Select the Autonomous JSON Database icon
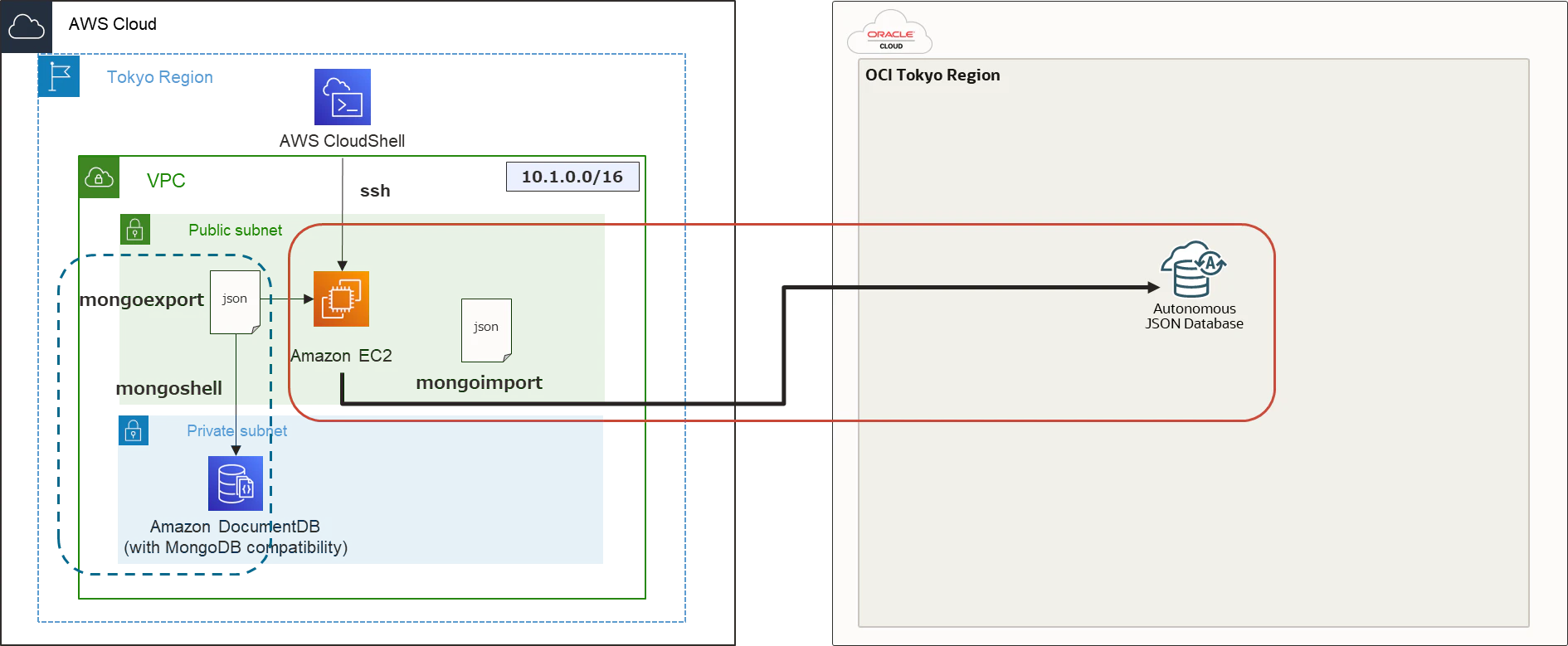 (x=1193, y=270)
